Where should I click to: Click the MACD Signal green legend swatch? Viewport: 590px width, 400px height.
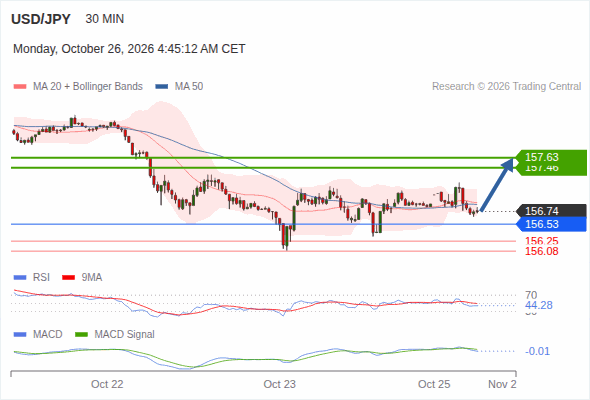81,335
